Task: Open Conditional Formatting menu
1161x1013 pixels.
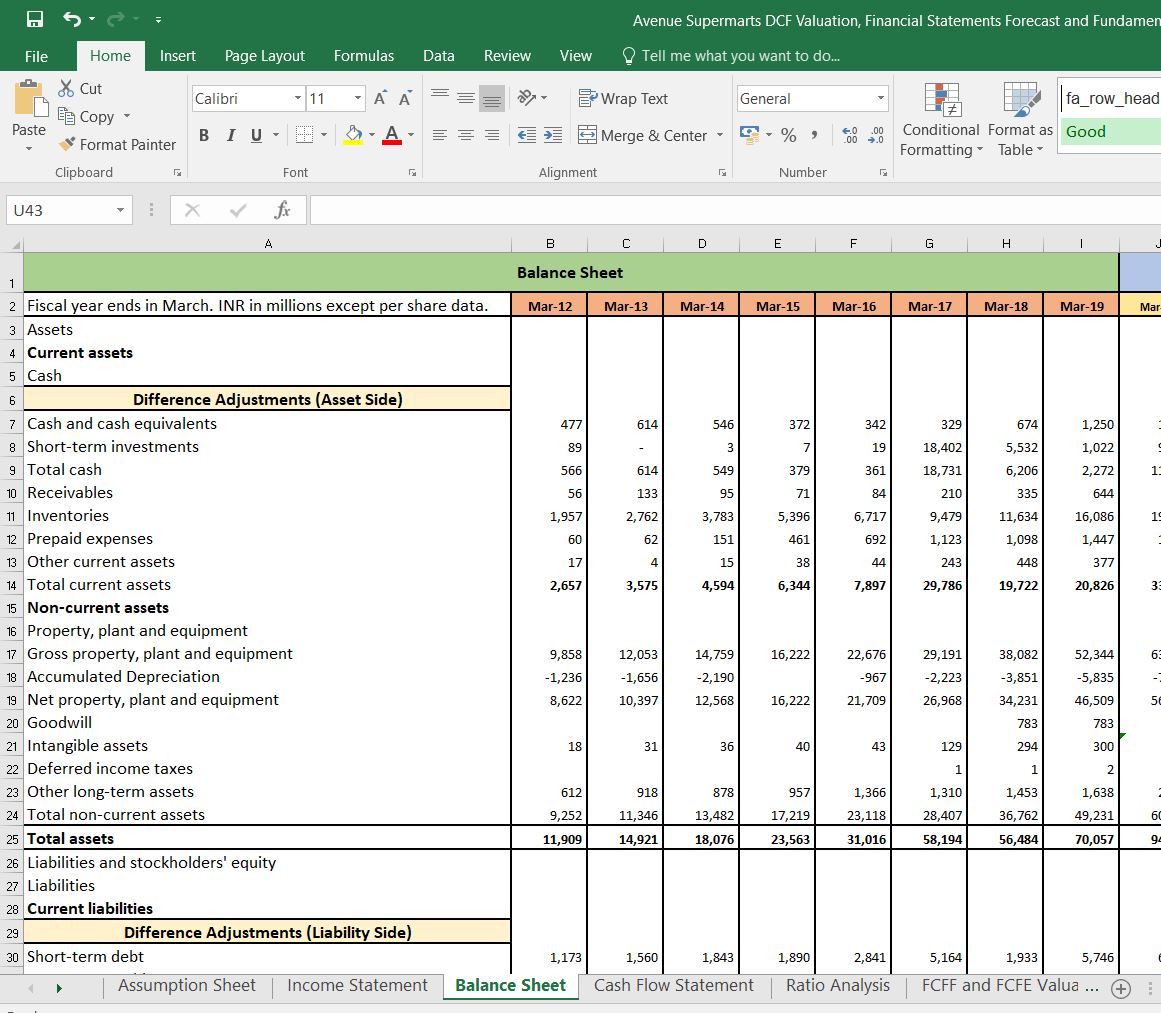Action: tap(940, 119)
